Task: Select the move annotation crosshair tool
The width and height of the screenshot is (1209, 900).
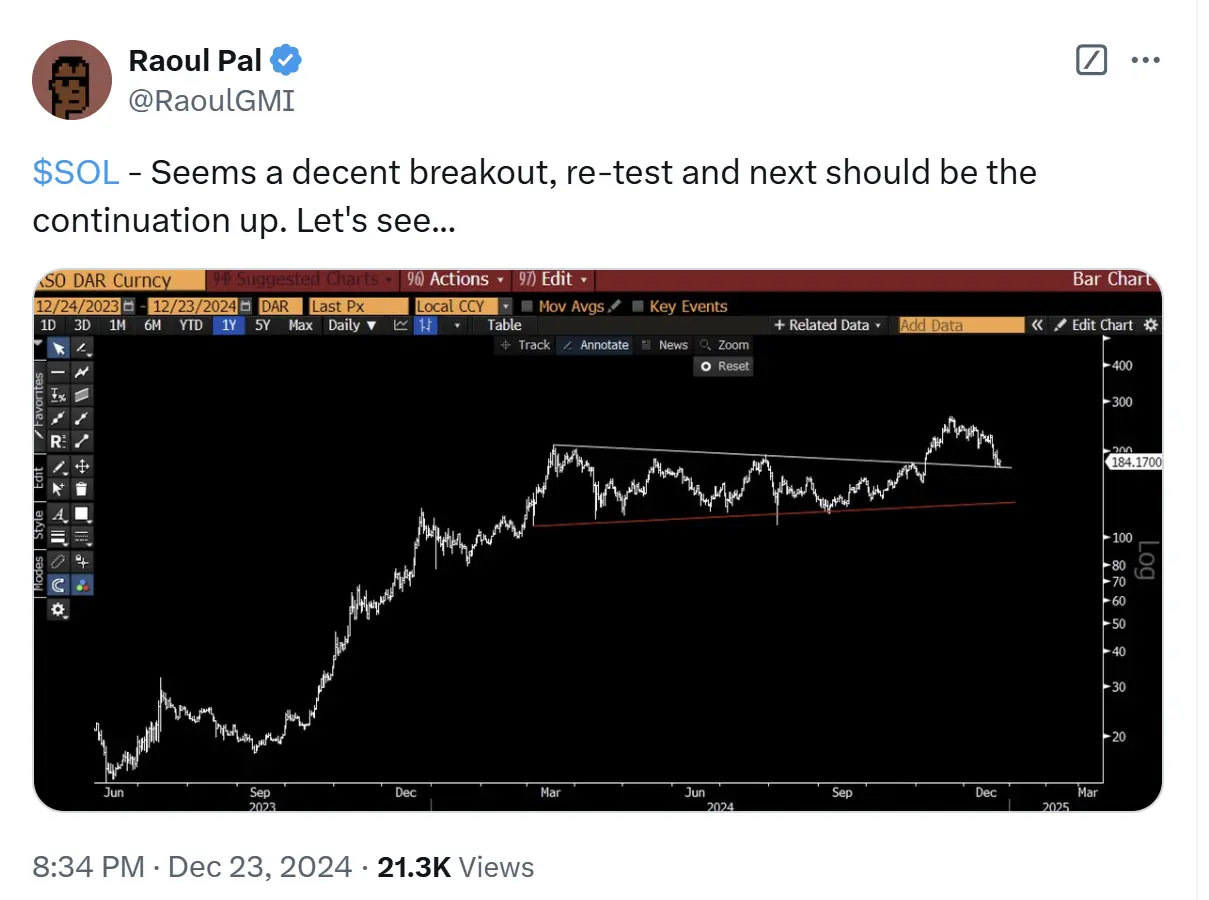Action: tap(82, 466)
